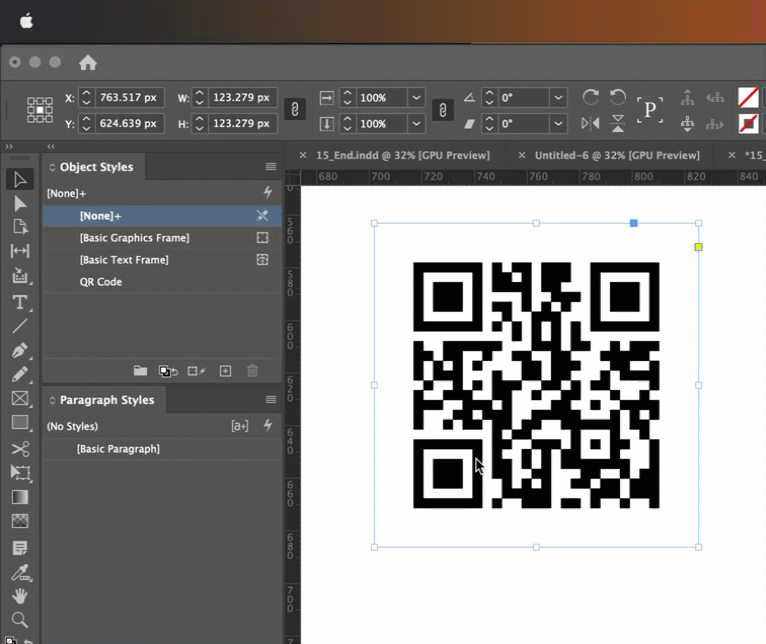Click the Object Styles quick apply lightning

(268, 193)
